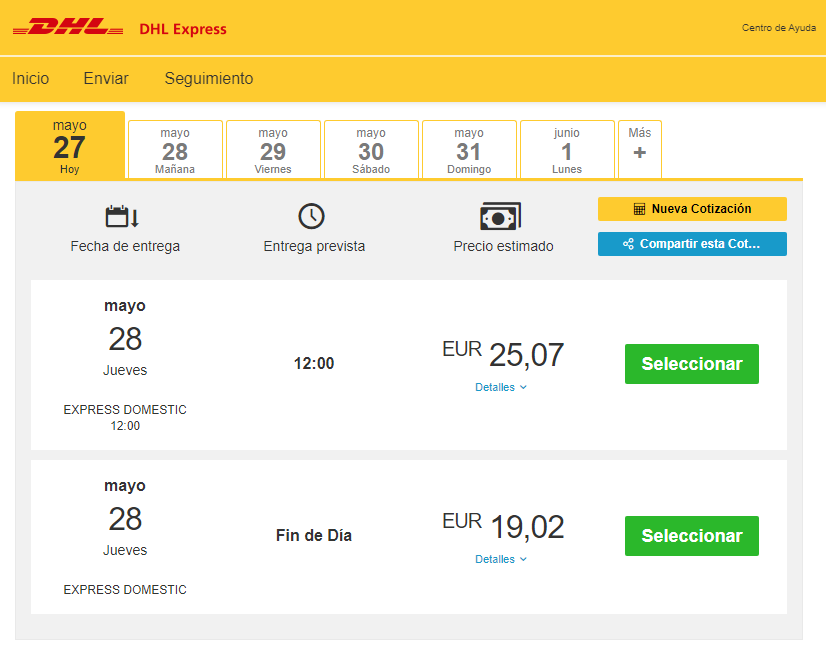Click the banknote estimated price icon
Screen dimensions: 826x651
(x=500, y=216)
